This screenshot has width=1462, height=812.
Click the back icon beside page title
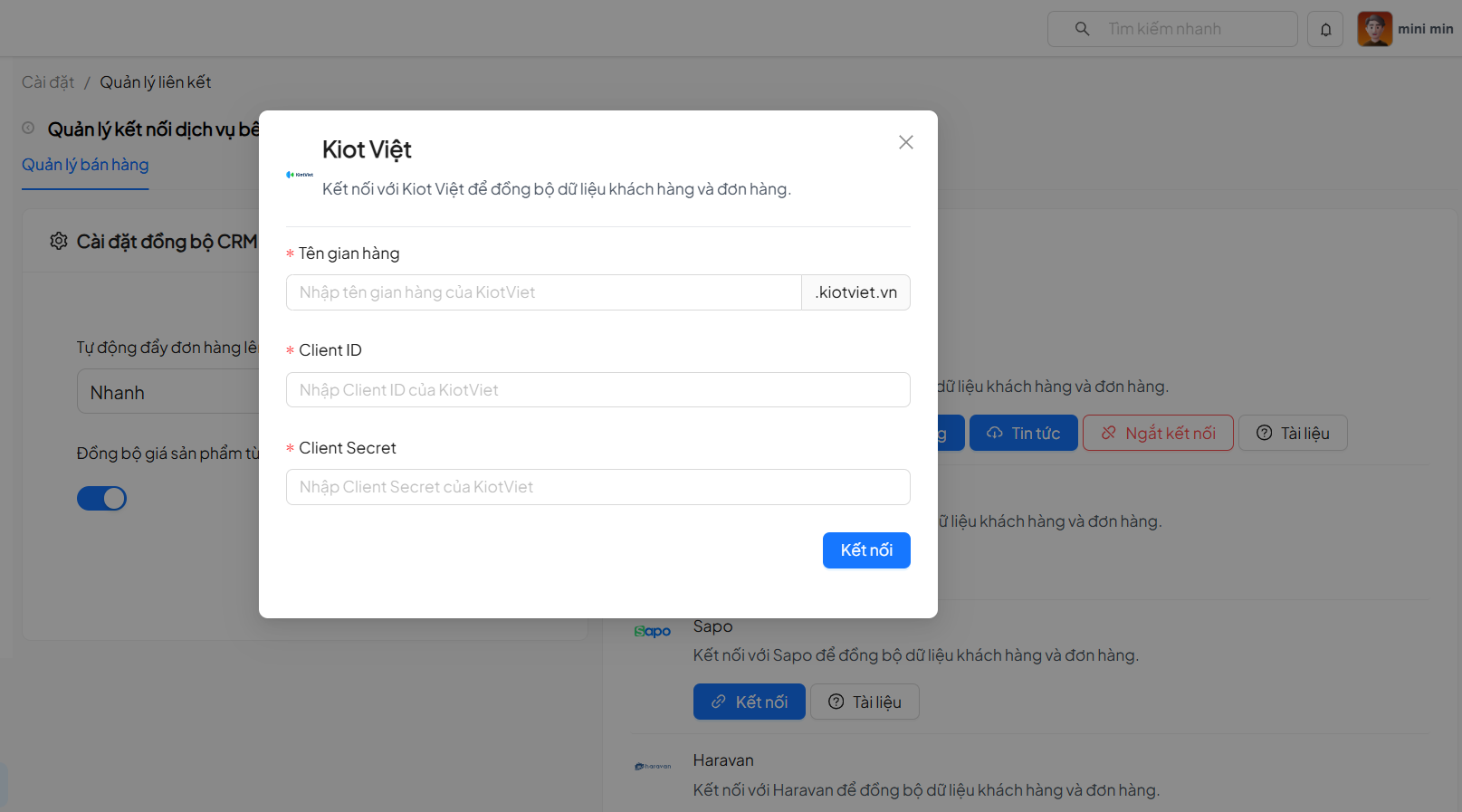pos(29,129)
